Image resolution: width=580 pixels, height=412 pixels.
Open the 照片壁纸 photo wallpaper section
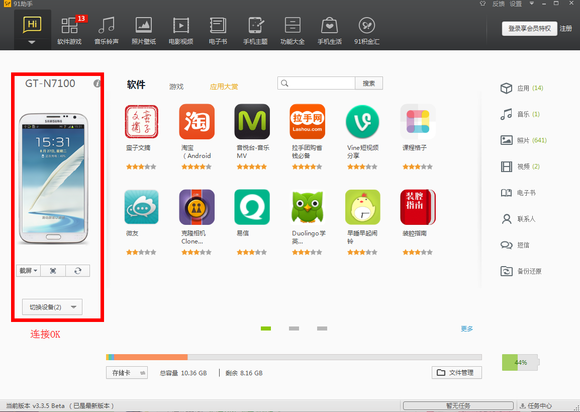(x=144, y=31)
